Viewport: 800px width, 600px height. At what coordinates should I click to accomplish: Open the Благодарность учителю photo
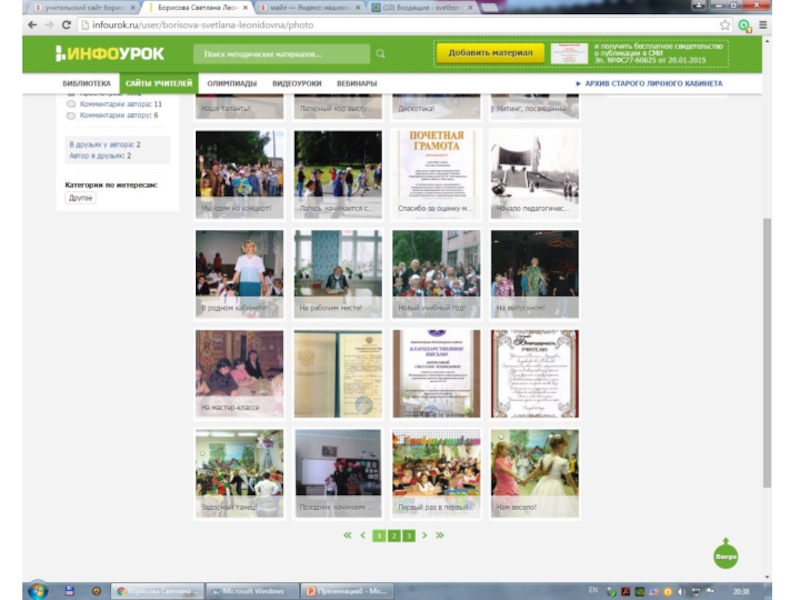535,373
